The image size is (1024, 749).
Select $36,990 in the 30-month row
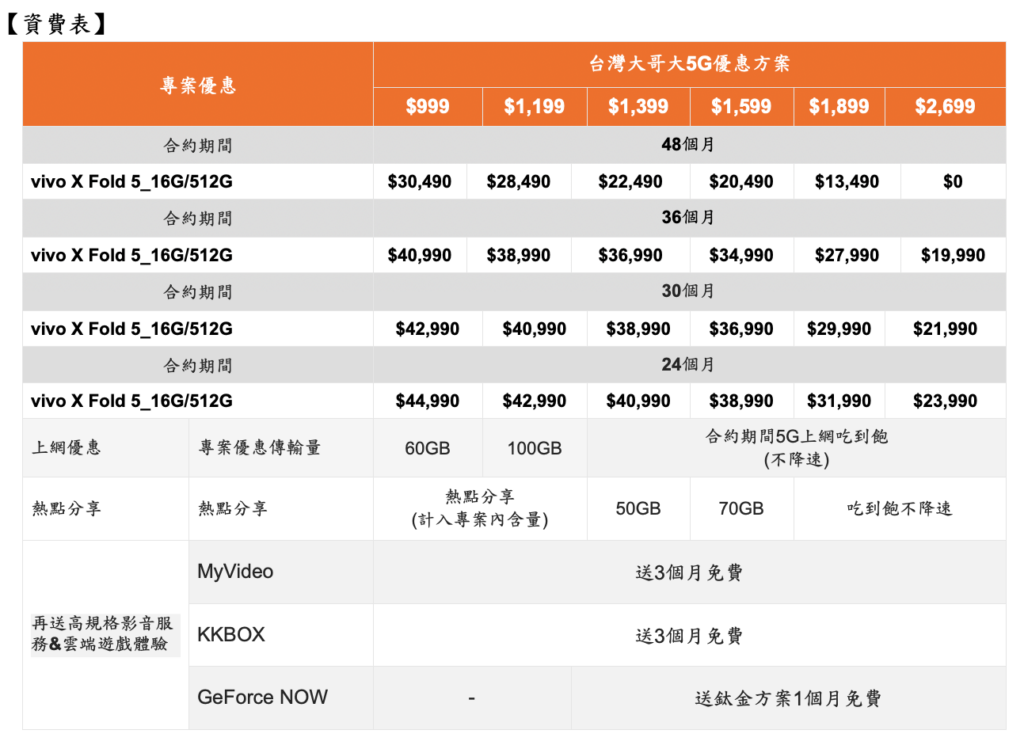point(741,328)
